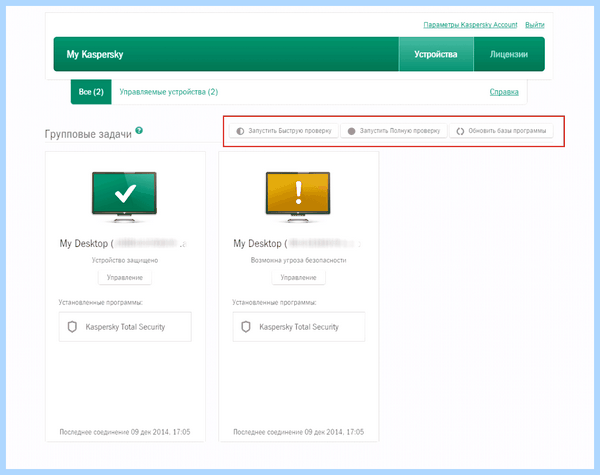
Task: Click Управление on the security threat device
Action: coord(298,277)
